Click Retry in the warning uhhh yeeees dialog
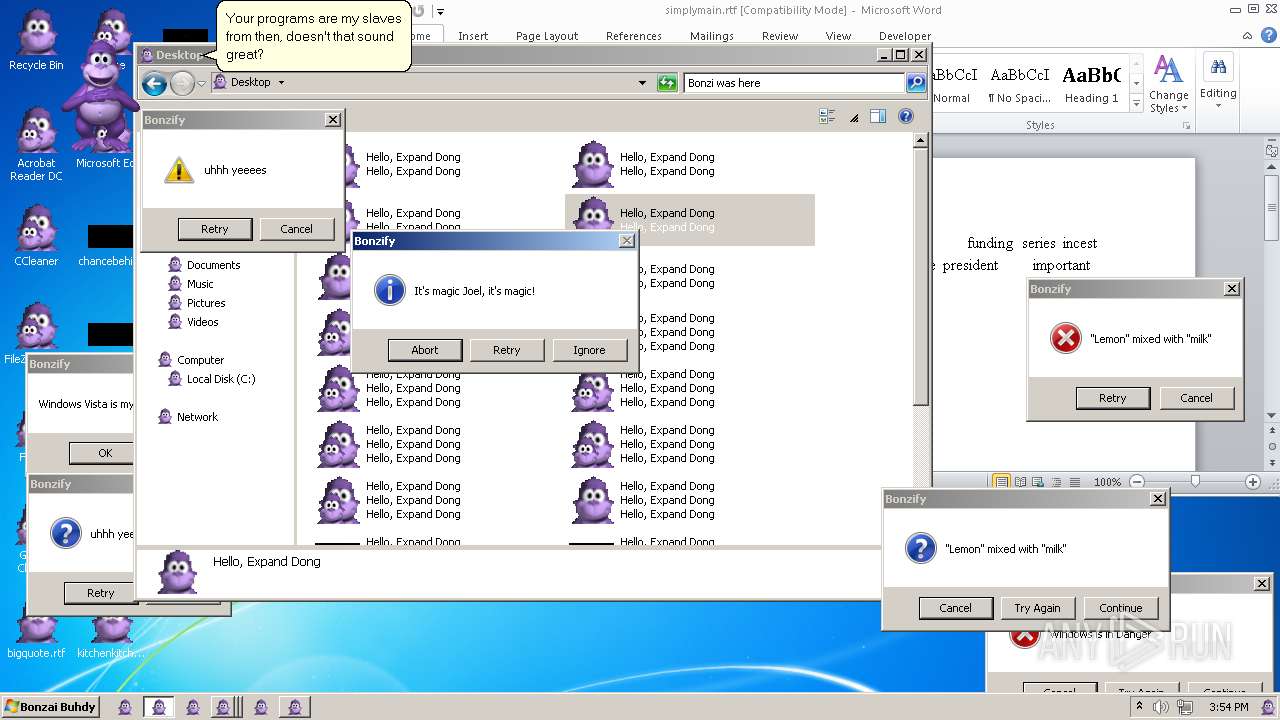 tap(215, 229)
